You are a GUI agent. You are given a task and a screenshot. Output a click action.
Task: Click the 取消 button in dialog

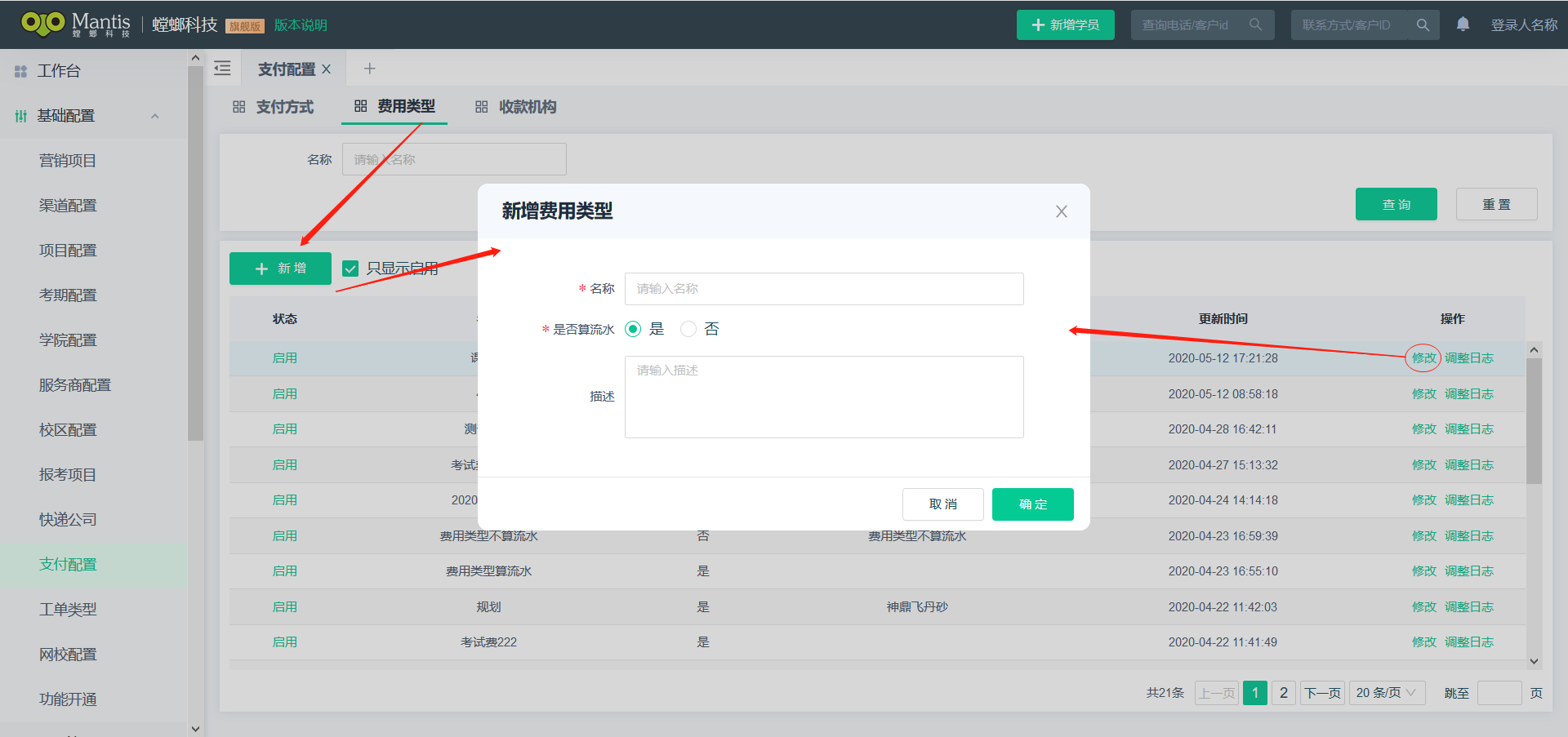[942, 504]
